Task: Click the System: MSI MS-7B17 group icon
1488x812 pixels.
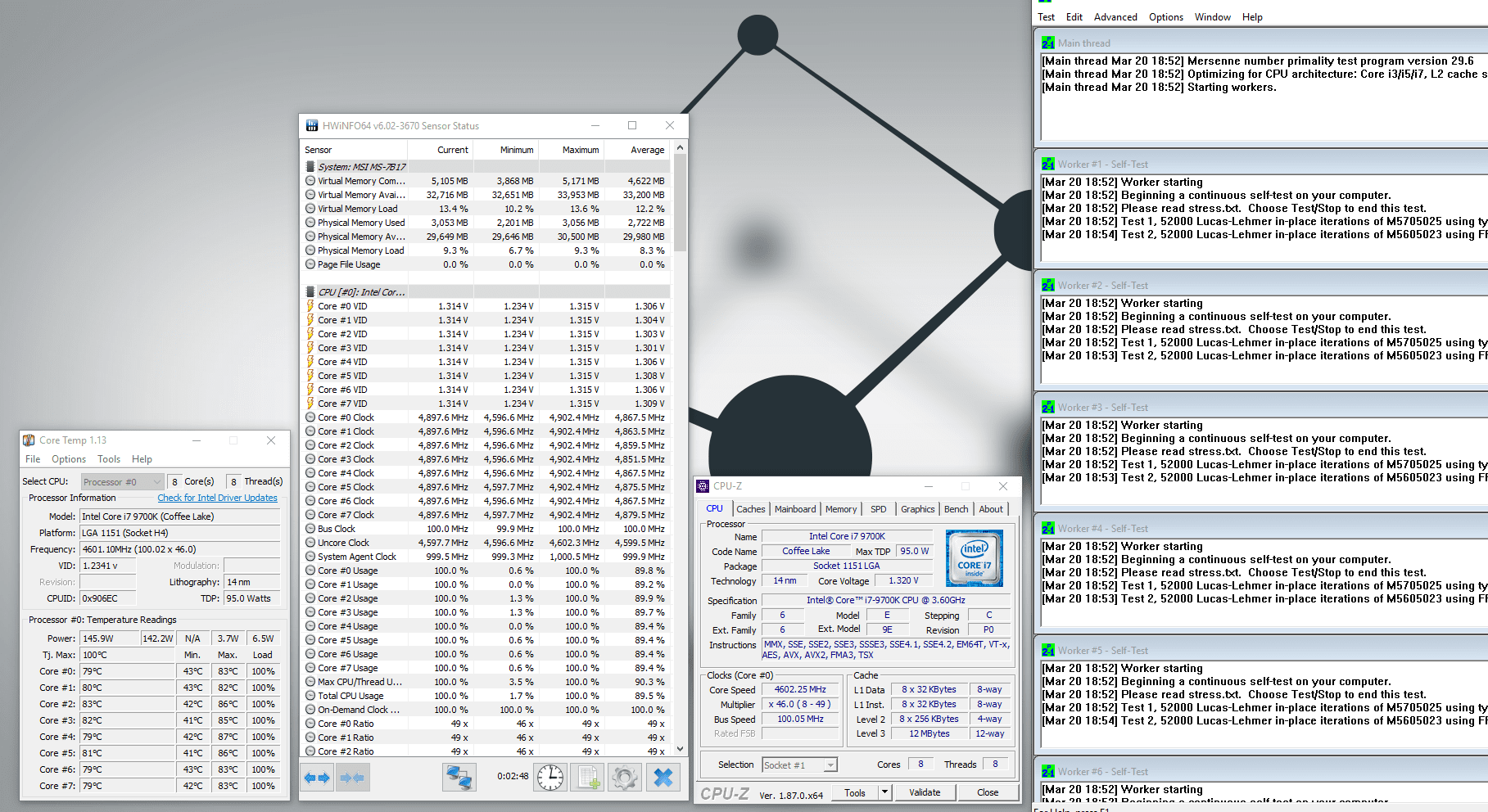Action: tap(310, 167)
